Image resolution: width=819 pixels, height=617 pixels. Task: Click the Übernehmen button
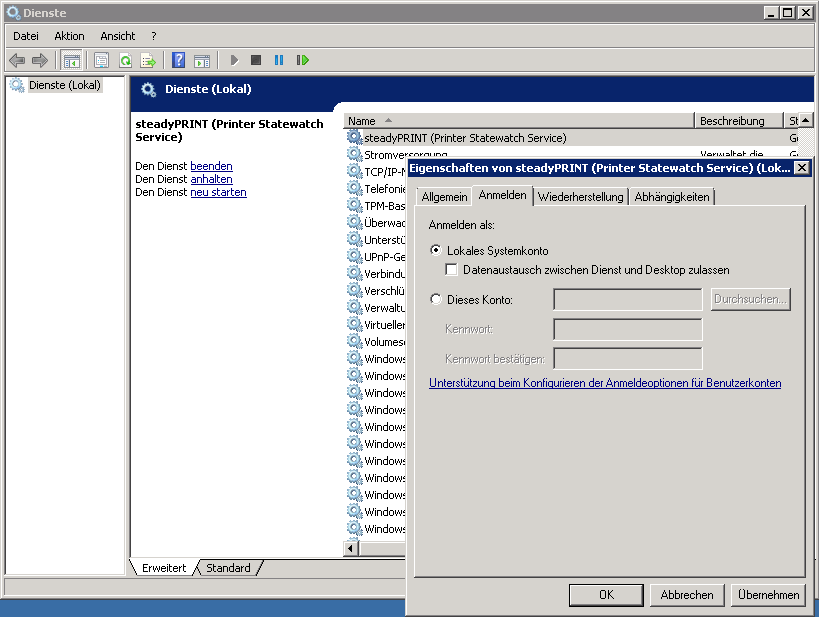click(768, 595)
